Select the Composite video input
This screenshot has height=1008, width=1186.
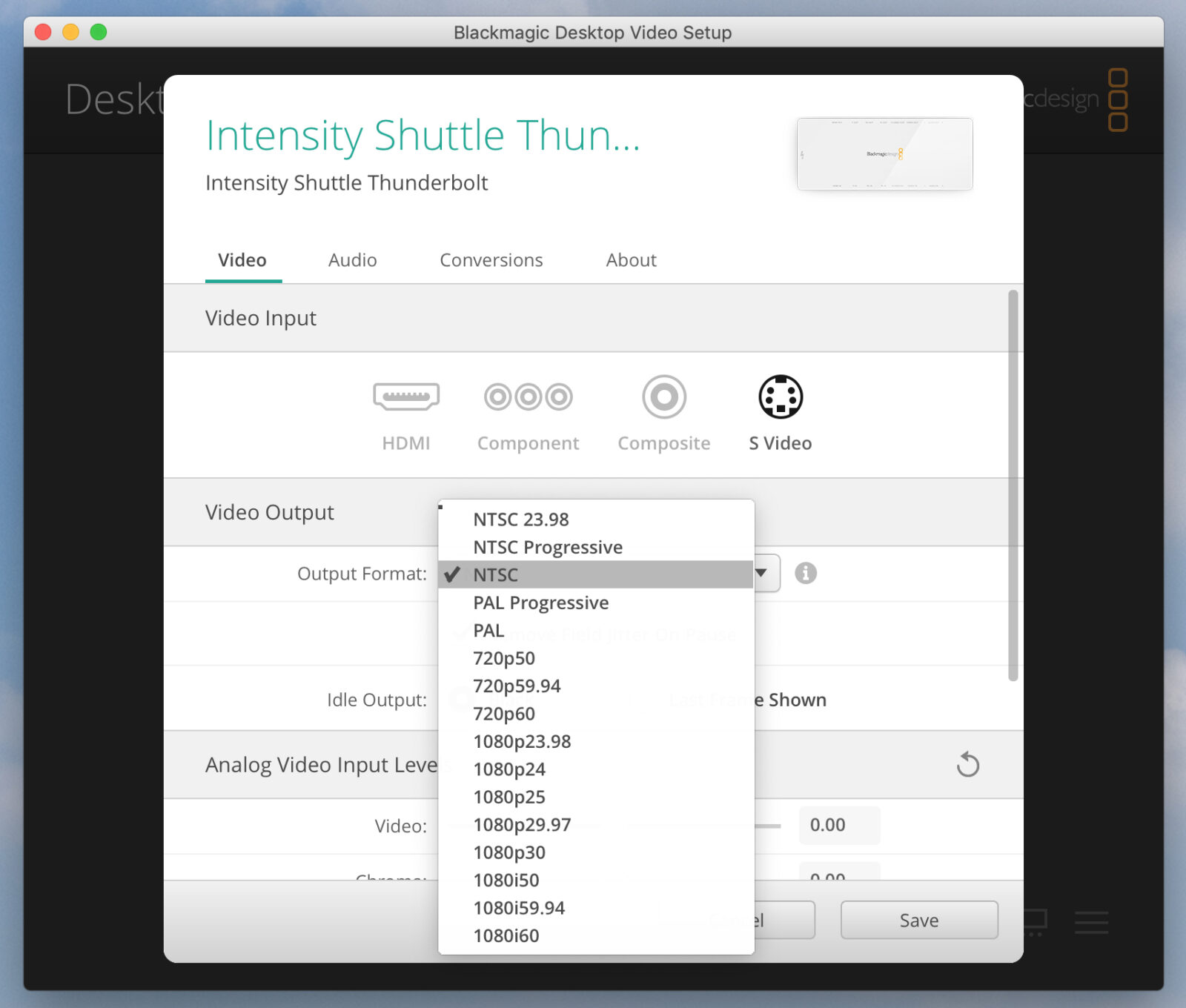tap(663, 411)
